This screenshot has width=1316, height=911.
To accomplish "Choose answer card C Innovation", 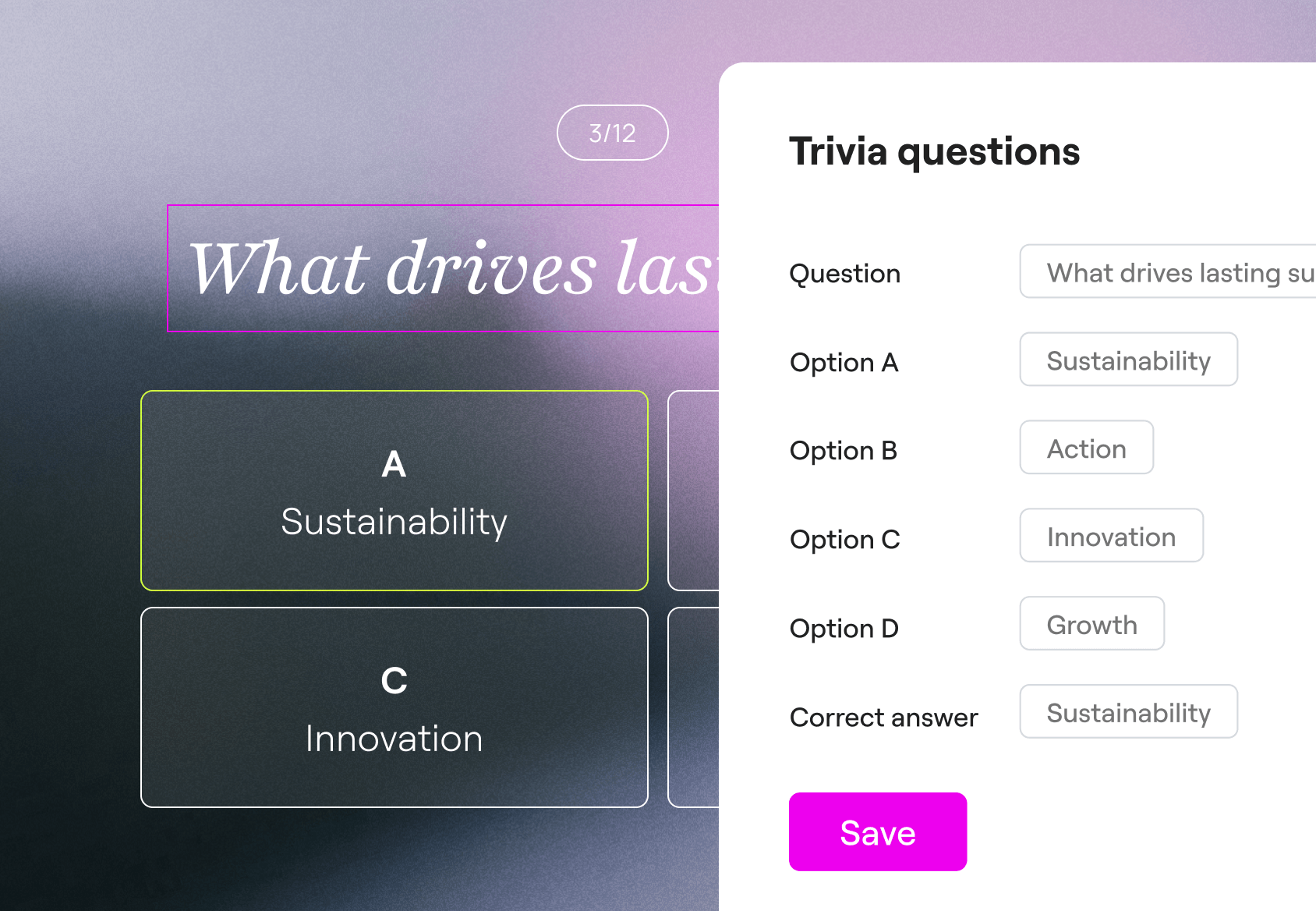I will [x=394, y=707].
